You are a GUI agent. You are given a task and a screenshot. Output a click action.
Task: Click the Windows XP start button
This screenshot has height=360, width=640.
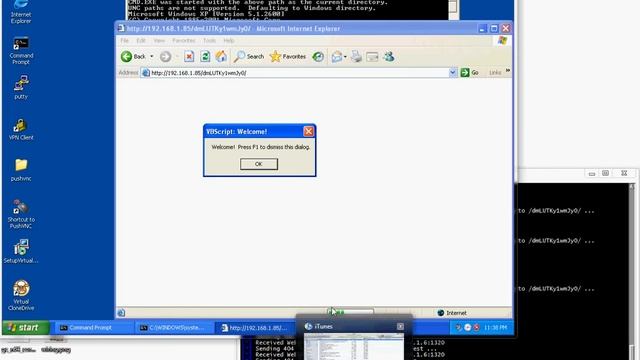(25, 327)
